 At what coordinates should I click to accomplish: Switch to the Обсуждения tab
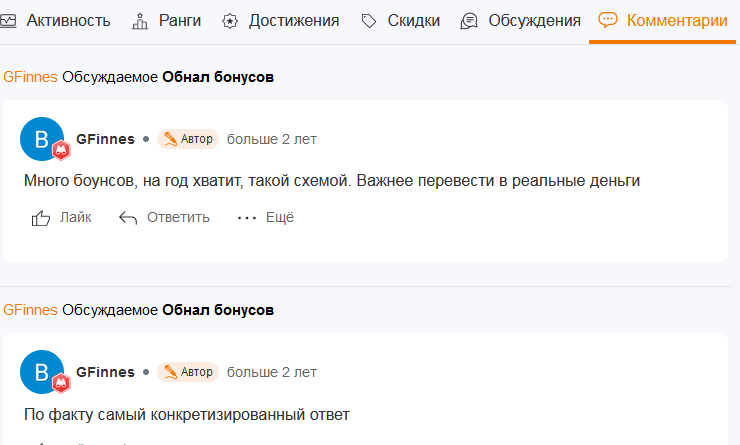coord(520,21)
